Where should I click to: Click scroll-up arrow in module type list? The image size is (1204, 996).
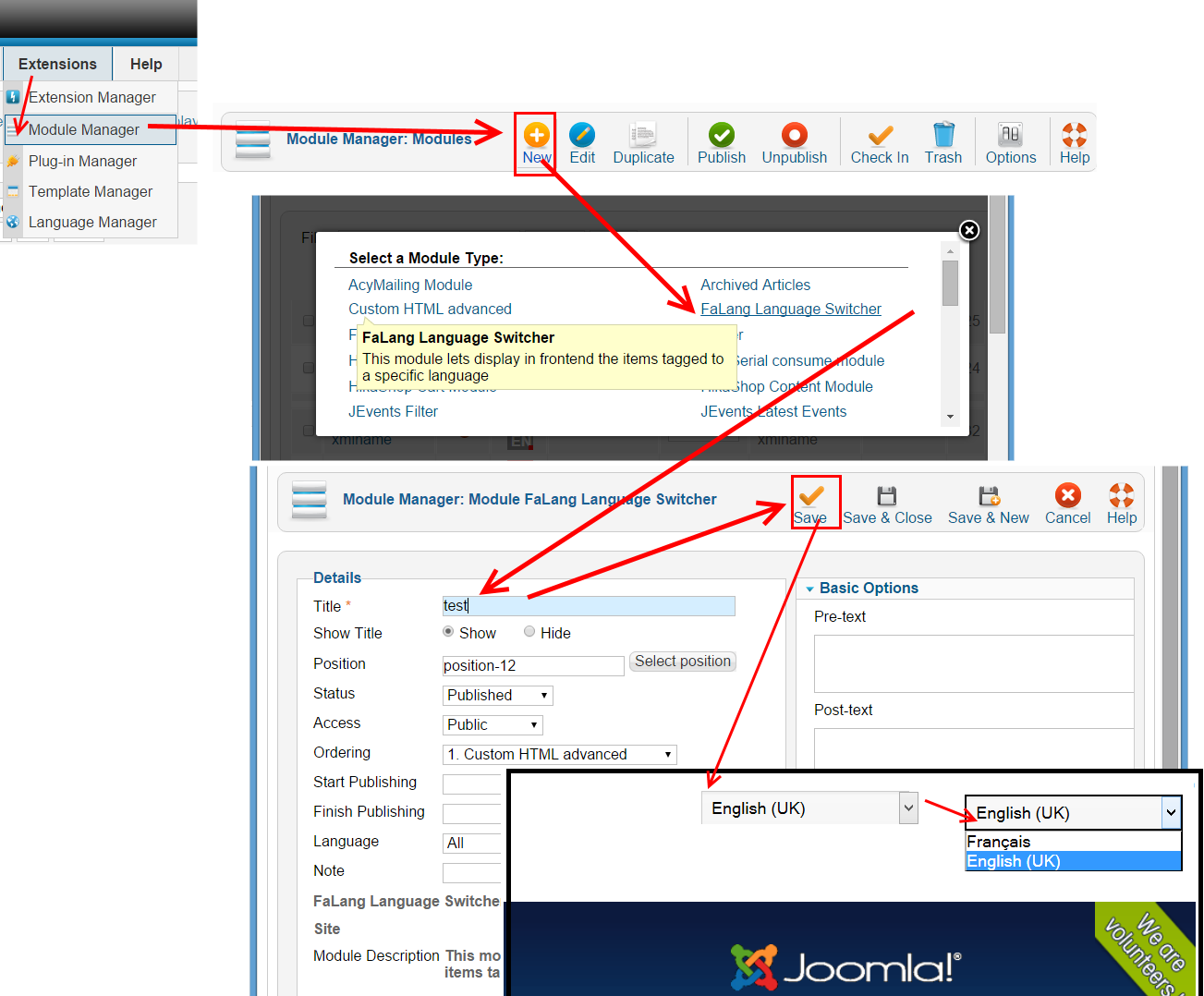950,251
